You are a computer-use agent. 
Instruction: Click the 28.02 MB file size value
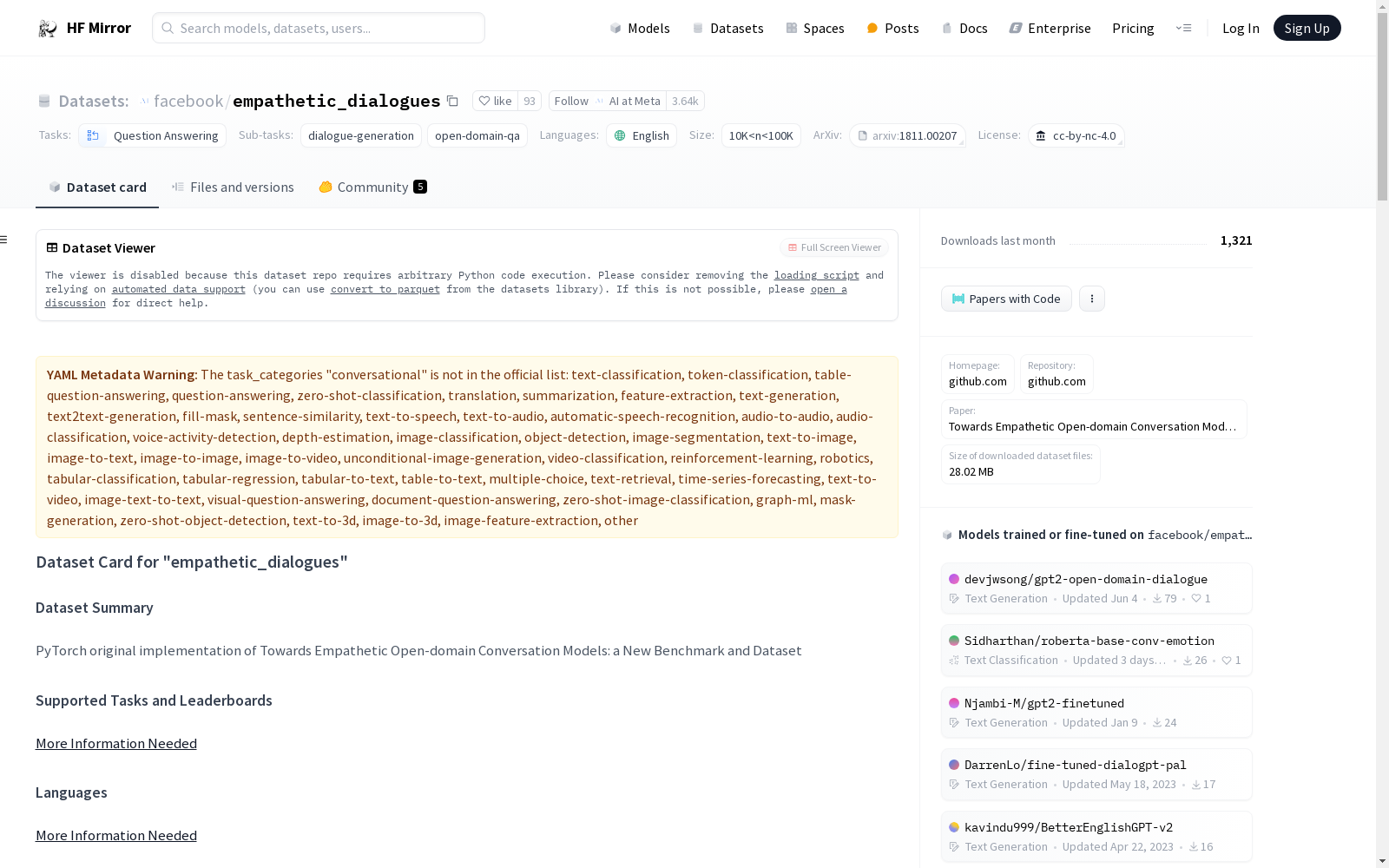971,471
